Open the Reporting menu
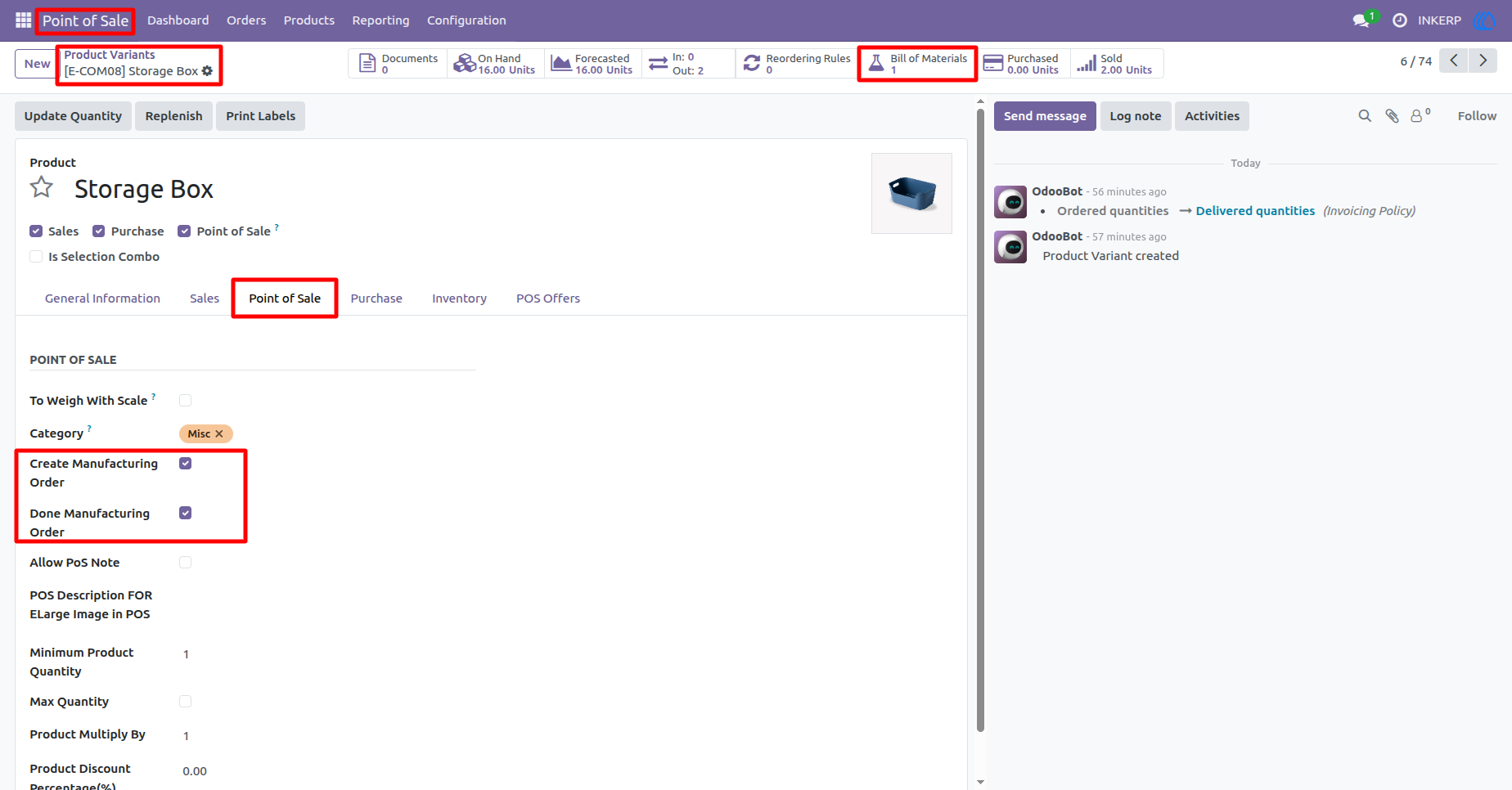Image resolution: width=1512 pixels, height=790 pixels. (x=380, y=20)
